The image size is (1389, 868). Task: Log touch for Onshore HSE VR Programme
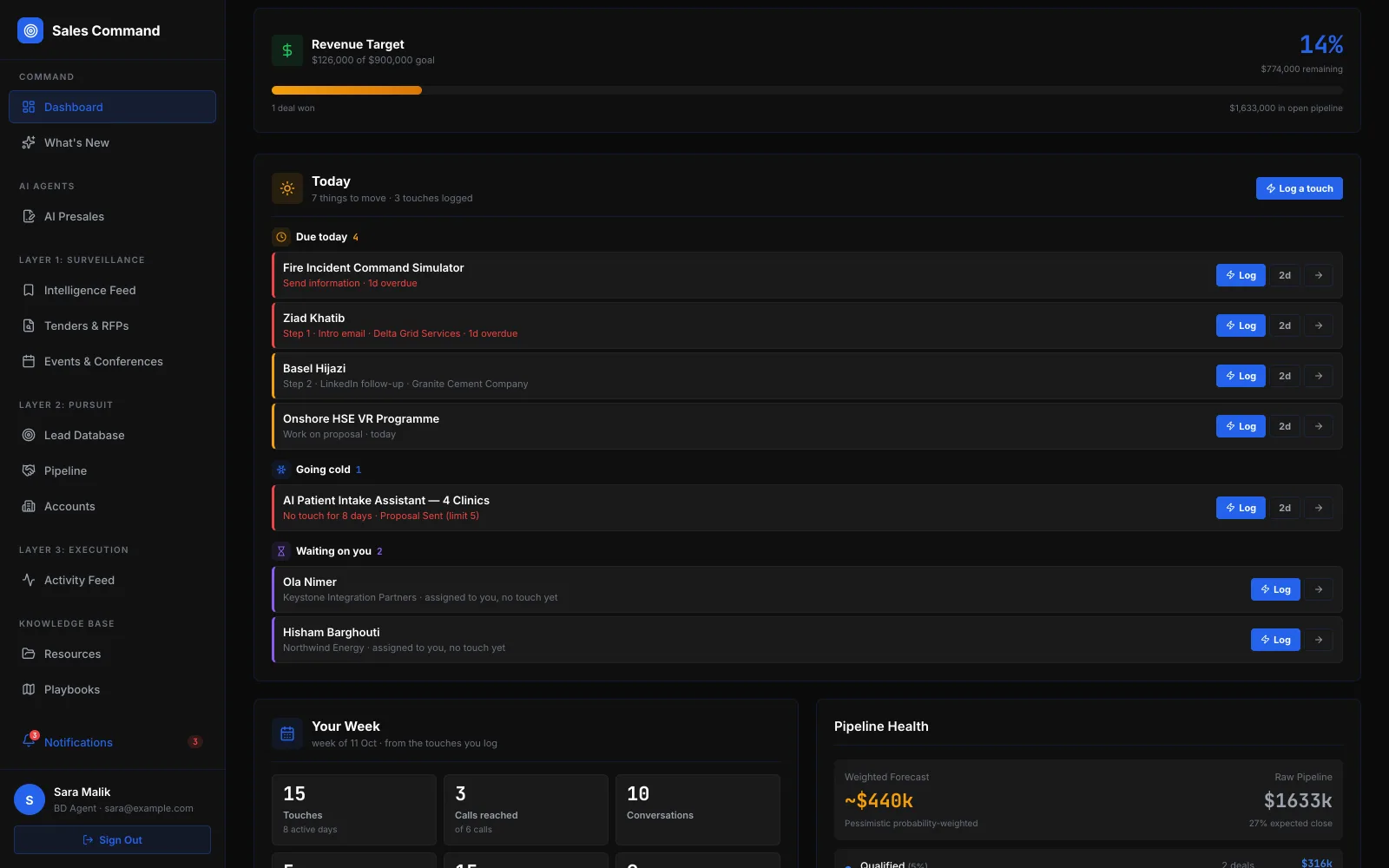[1241, 426]
